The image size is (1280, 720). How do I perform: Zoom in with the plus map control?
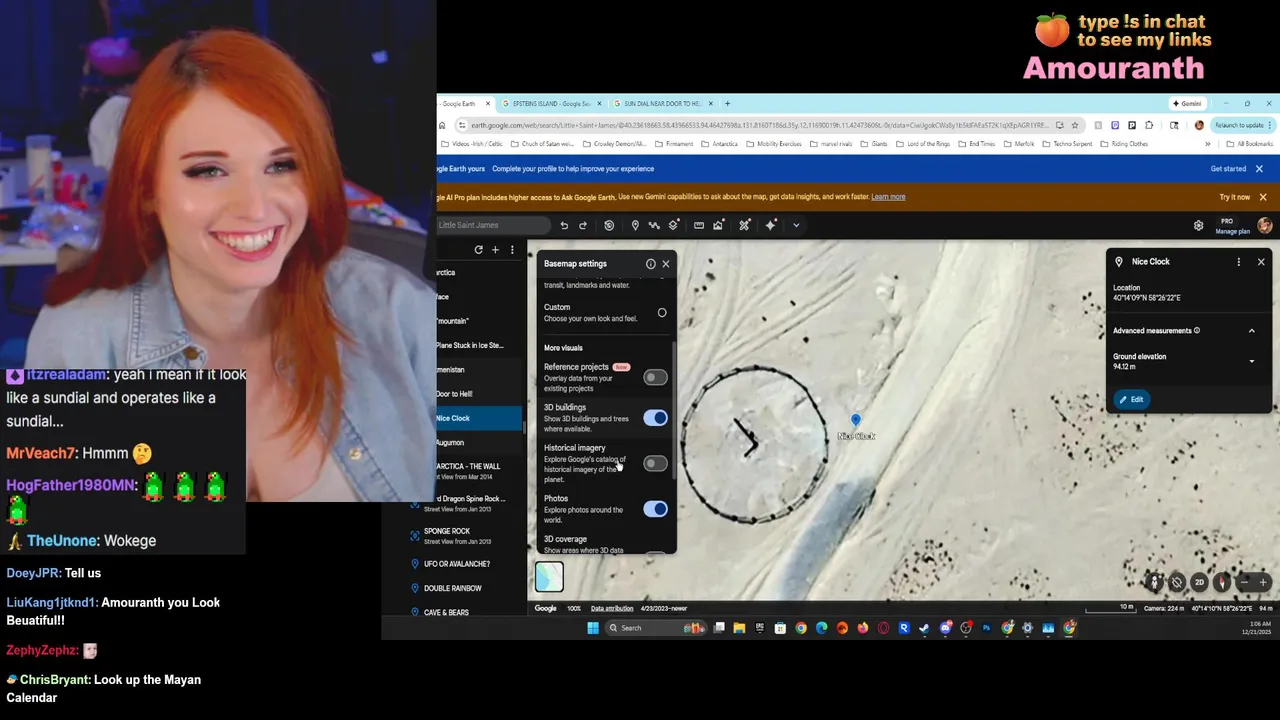pyautogui.click(x=1263, y=582)
